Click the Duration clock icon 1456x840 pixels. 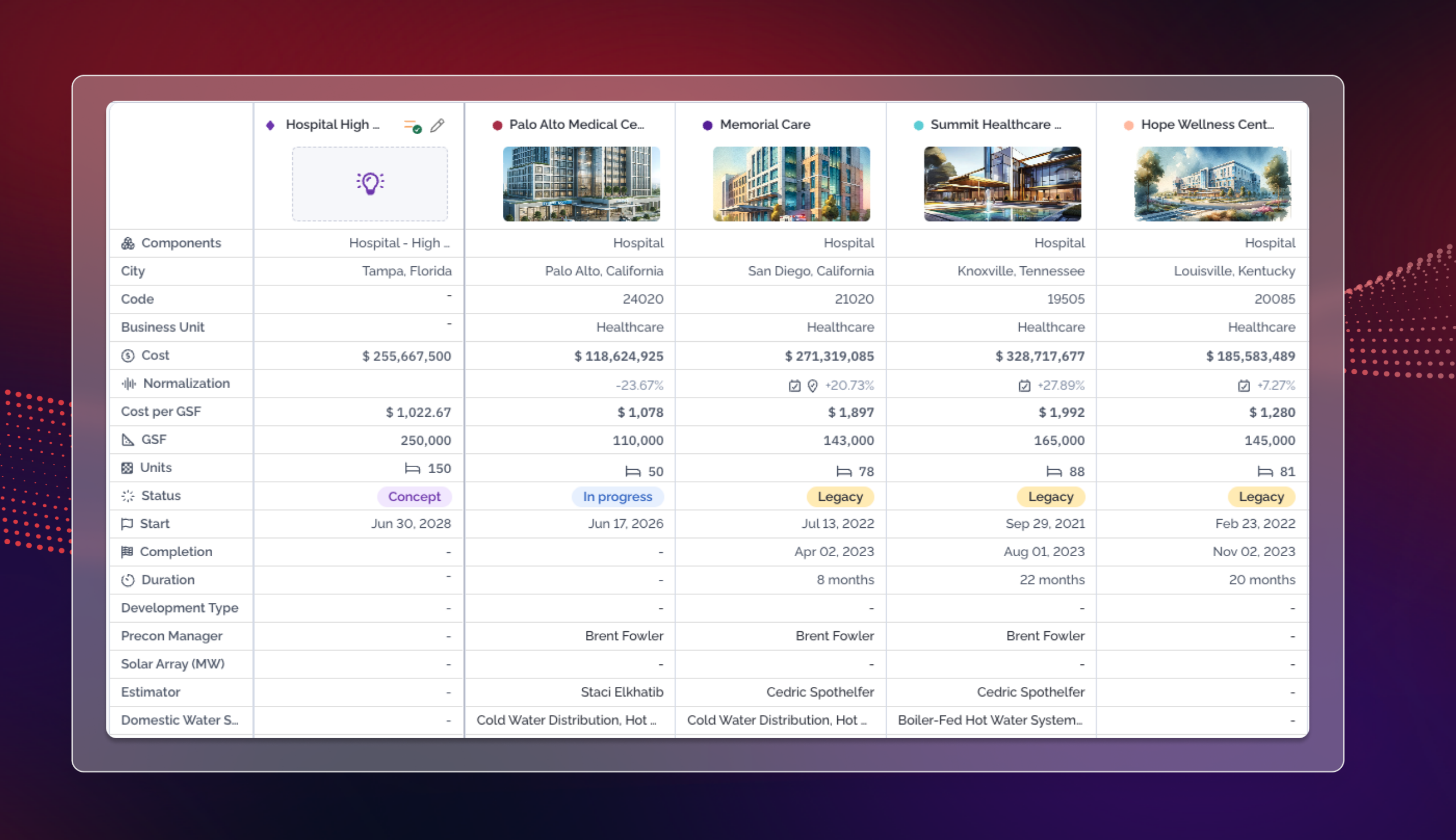point(127,580)
